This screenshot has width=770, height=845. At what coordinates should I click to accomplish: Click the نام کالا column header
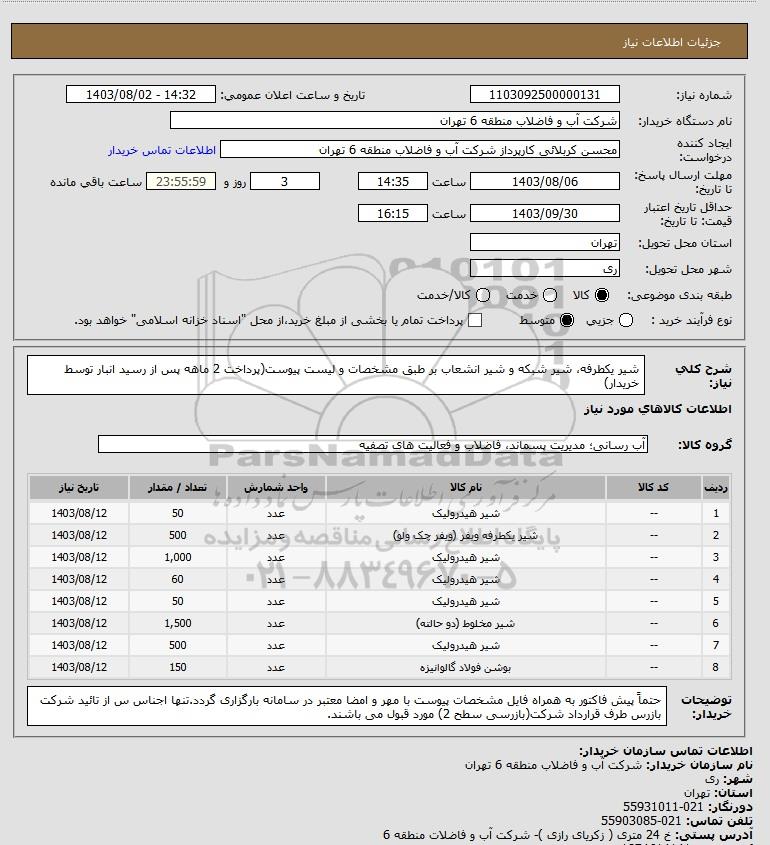click(x=466, y=487)
